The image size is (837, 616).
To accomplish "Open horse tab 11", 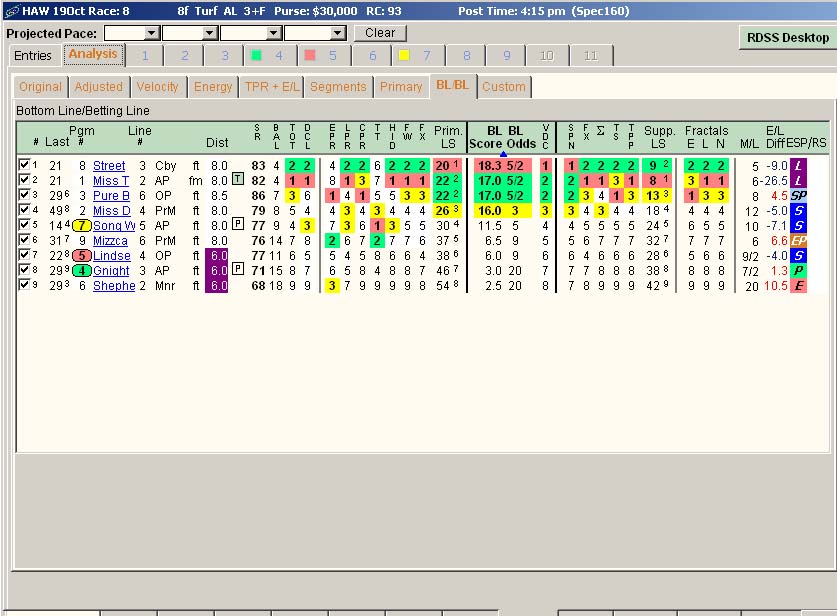I will click(x=591, y=56).
